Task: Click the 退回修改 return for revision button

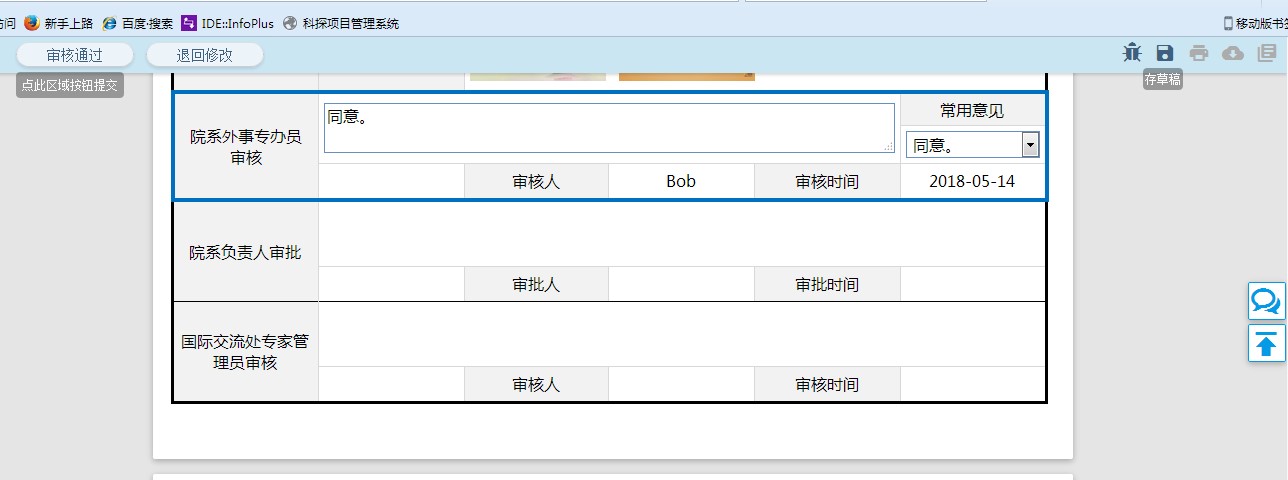Action: 205,55
